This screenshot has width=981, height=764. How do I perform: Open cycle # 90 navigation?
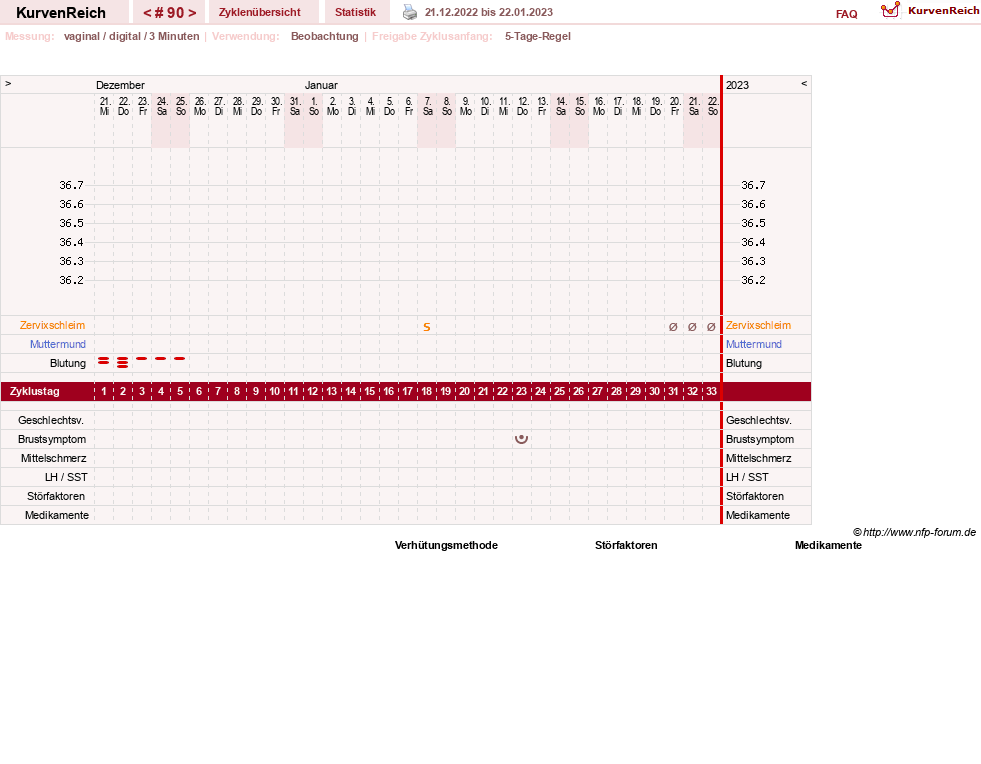pyautogui.click(x=169, y=13)
